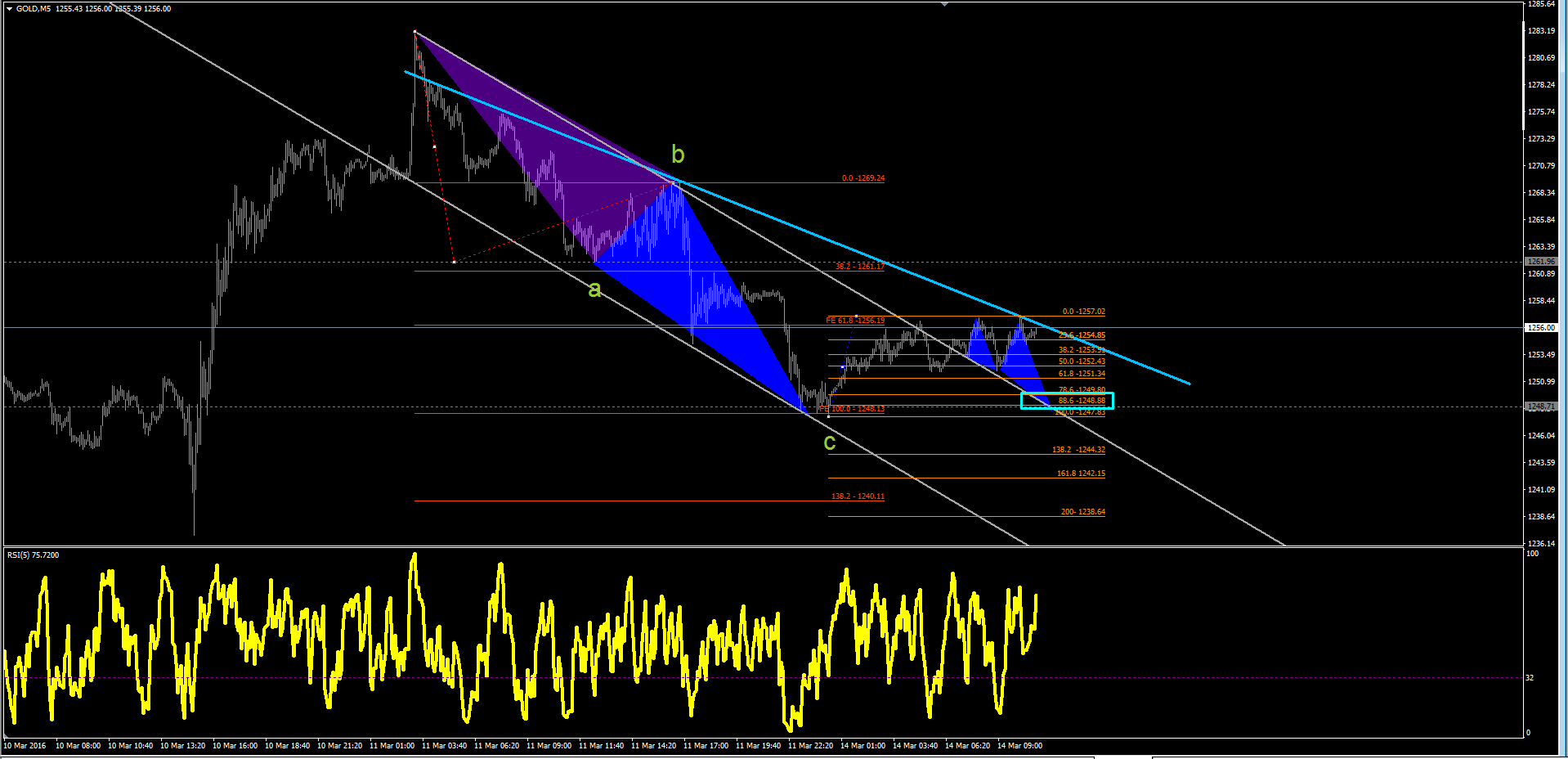This screenshot has height=759, width=1568.
Task: Click the 1261.96 price tag on axis
Action: [x=1542, y=262]
